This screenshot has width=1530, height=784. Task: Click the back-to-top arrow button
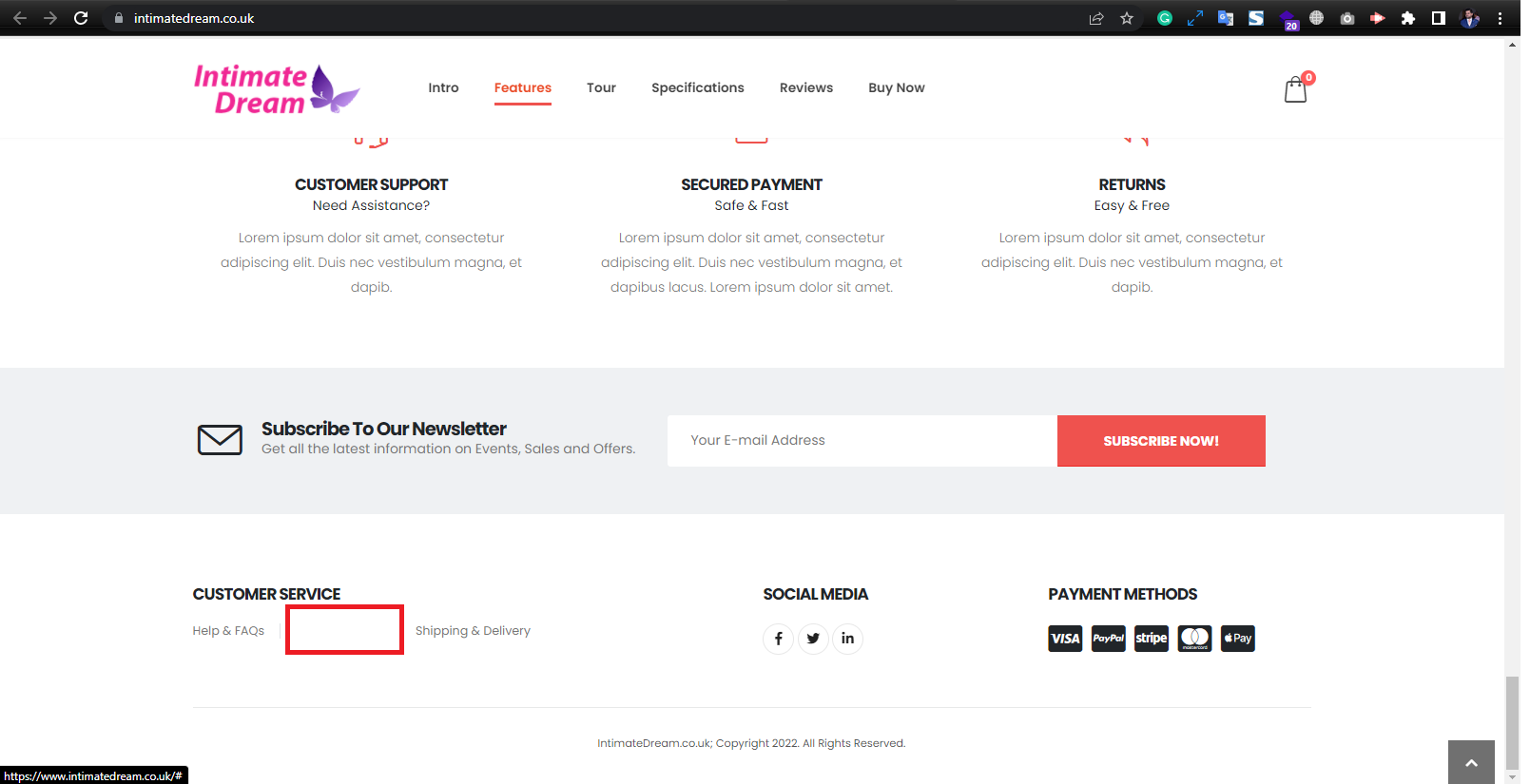tap(1471, 762)
